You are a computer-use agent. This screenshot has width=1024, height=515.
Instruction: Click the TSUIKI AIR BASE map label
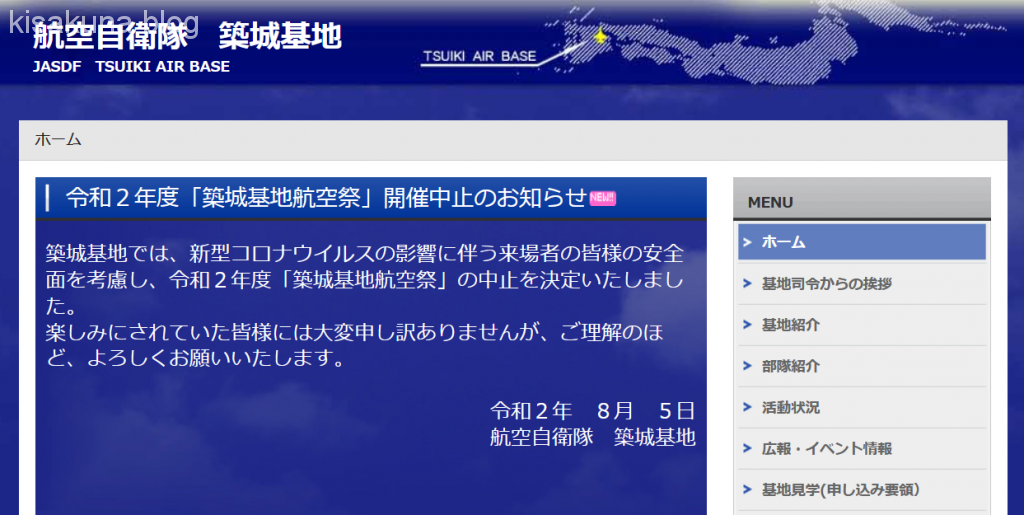tap(479, 57)
